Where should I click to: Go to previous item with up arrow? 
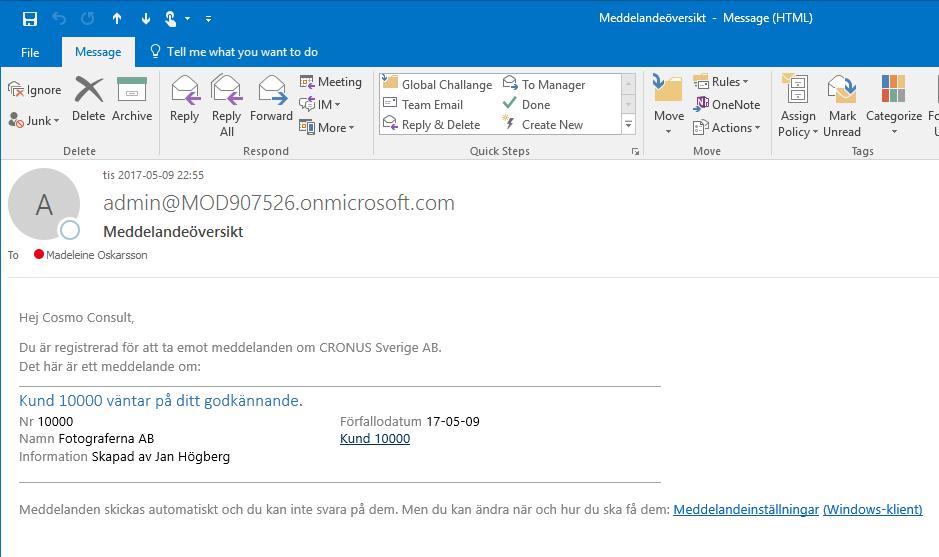click(117, 19)
